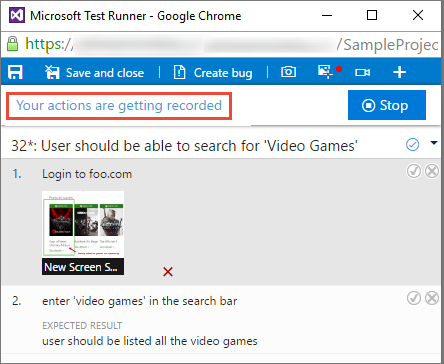Image resolution: width=444 pixels, height=364 pixels.
Task: Click the browser address bar URL
Action: point(232,44)
